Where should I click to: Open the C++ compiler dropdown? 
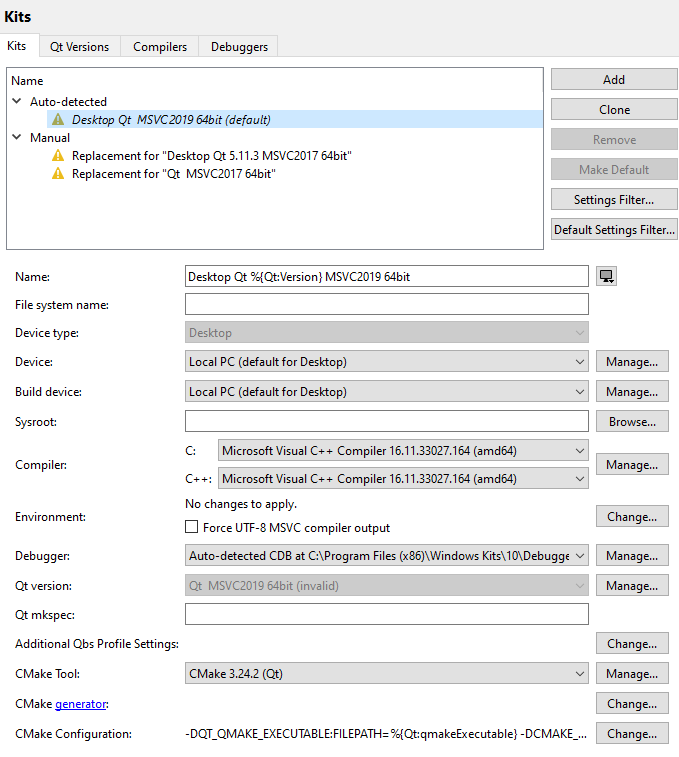403,478
